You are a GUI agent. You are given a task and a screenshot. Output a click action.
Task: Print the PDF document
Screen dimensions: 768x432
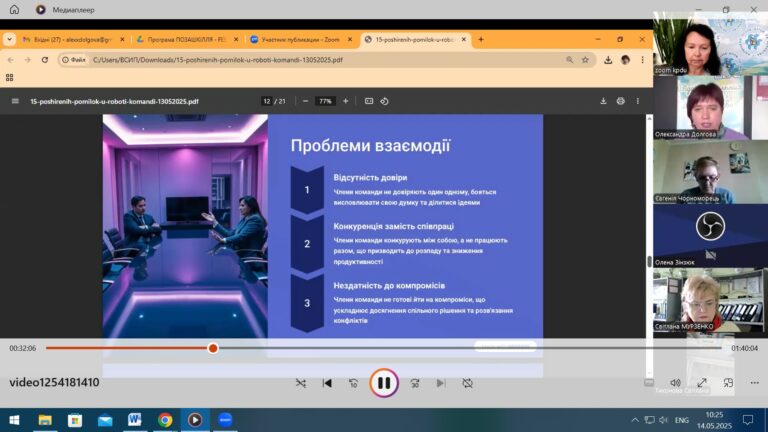pos(621,101)
